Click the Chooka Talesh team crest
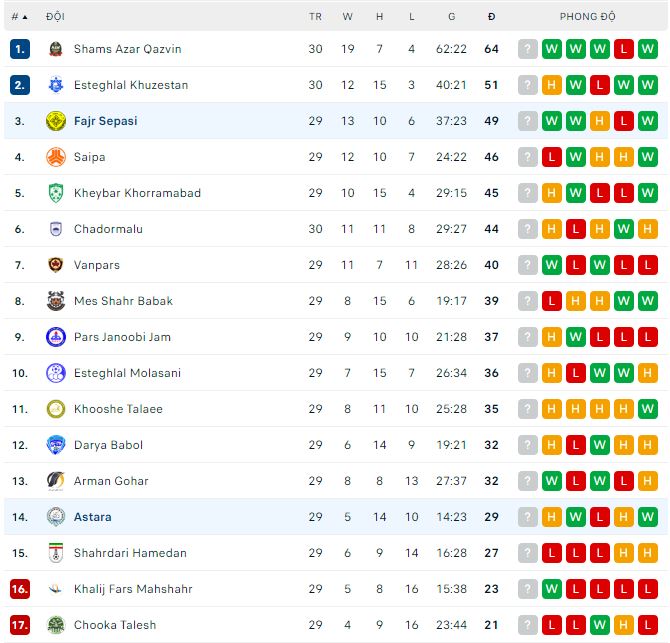The width and height of the screenshot is (670, 643). click(56, 625)
